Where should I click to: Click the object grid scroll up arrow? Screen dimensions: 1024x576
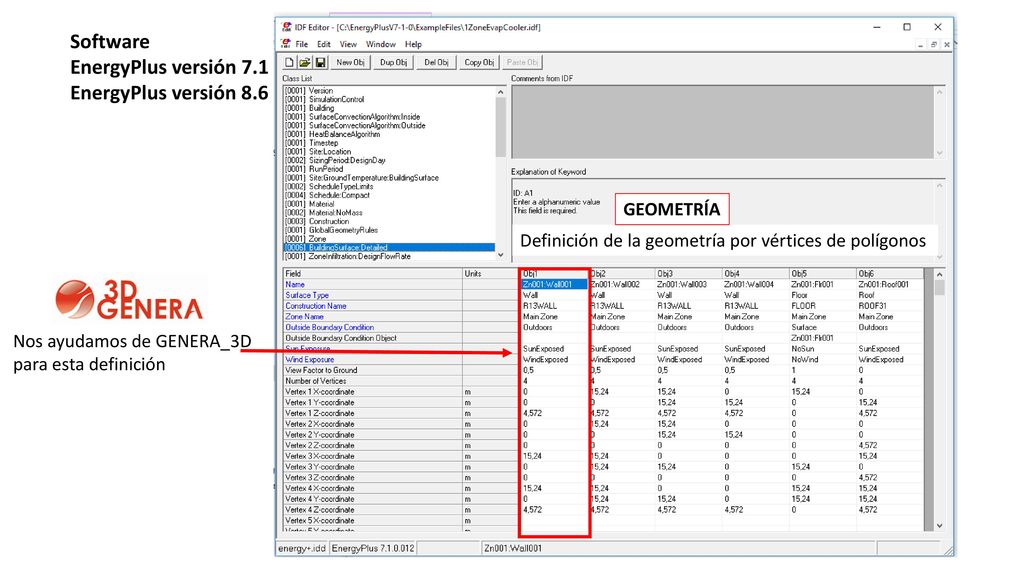tap(940, 274)
